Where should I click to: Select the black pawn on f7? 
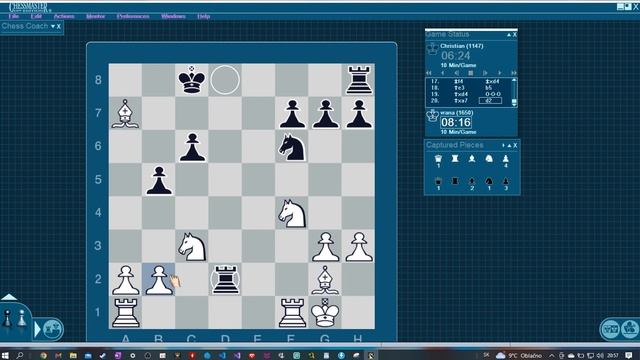pos(292,114)
